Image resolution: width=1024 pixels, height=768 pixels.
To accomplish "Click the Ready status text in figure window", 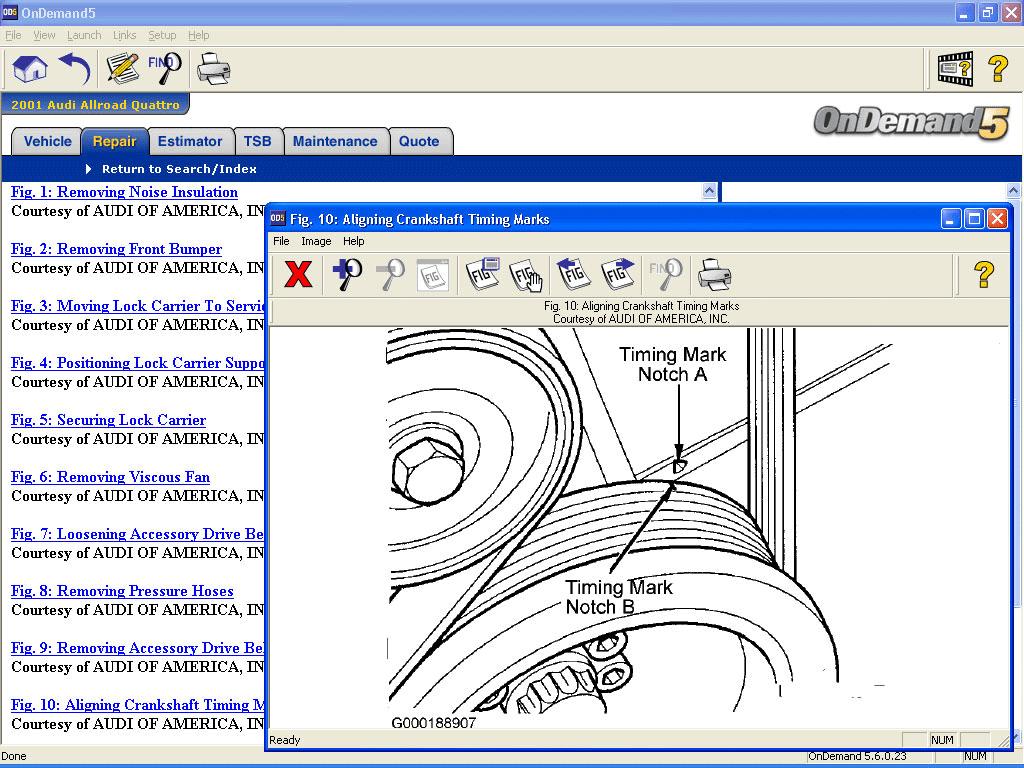I will [x=285, y=740].
